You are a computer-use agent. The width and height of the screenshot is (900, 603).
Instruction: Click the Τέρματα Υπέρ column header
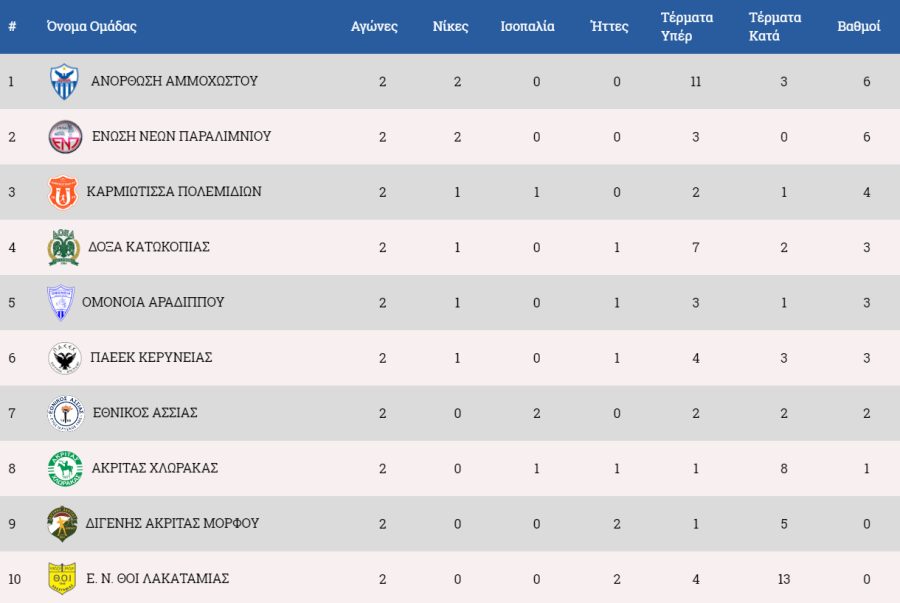[687, 26]
